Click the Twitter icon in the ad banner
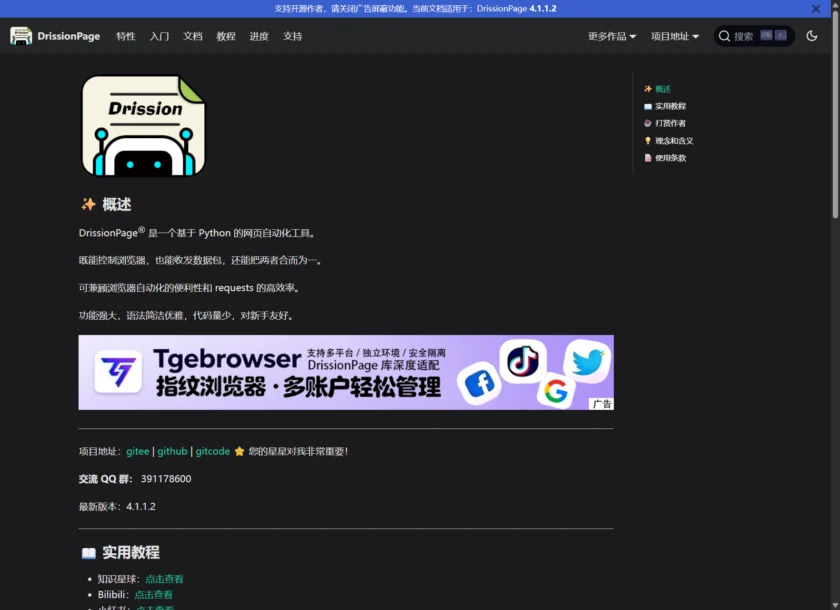Image resolution: width=840 pixels, height=610 pixels. click(x=588, y=360)
